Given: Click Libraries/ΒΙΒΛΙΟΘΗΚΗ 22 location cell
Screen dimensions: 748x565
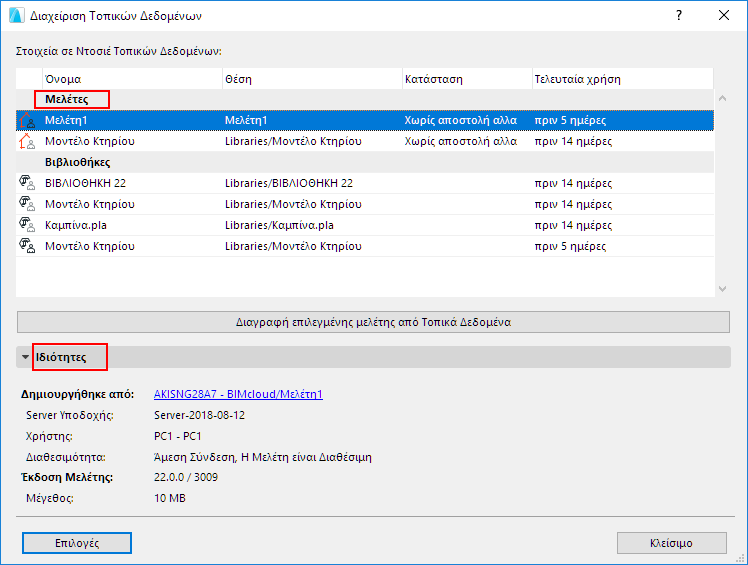Looking at the screenshot, I should pos(289,183).
